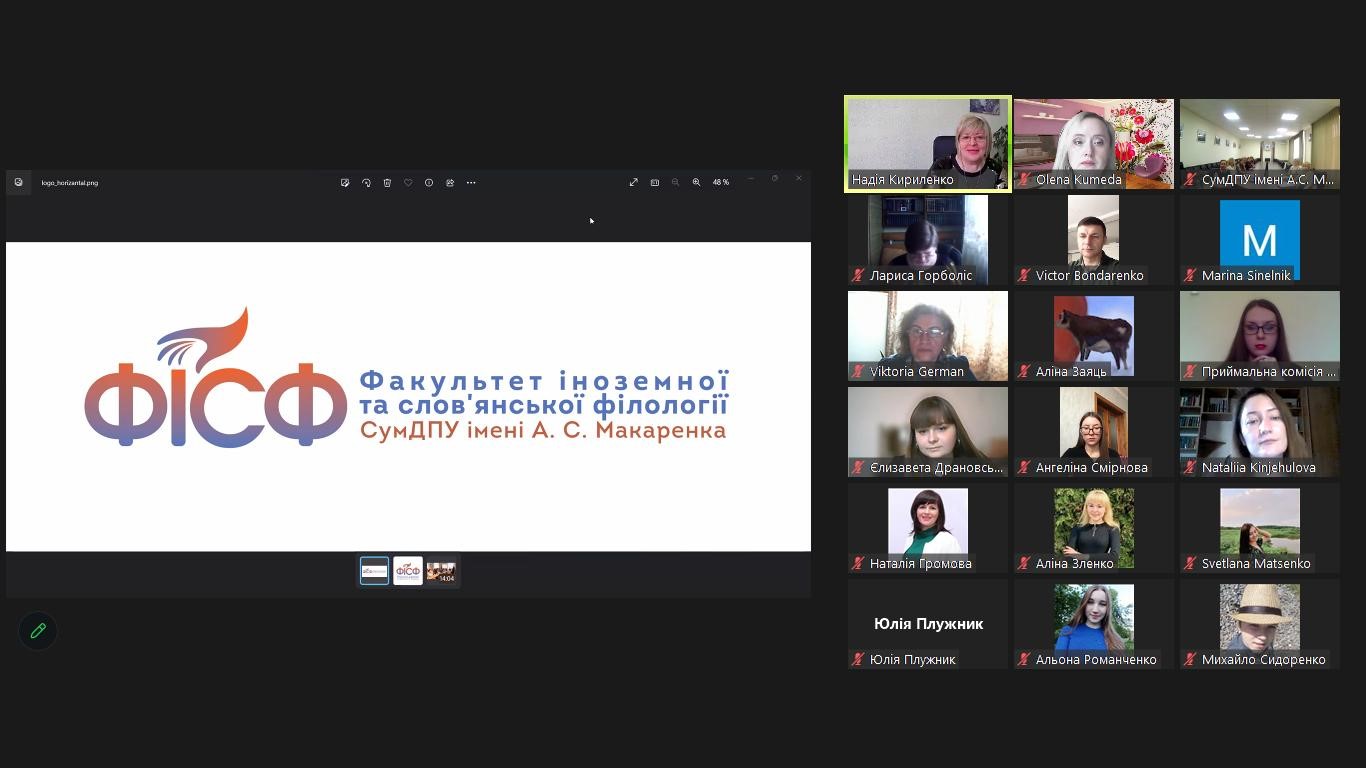Click the muted mic icon beside Svetlana Matsenko
The image size is (1366, 768).
[1190, 564]
